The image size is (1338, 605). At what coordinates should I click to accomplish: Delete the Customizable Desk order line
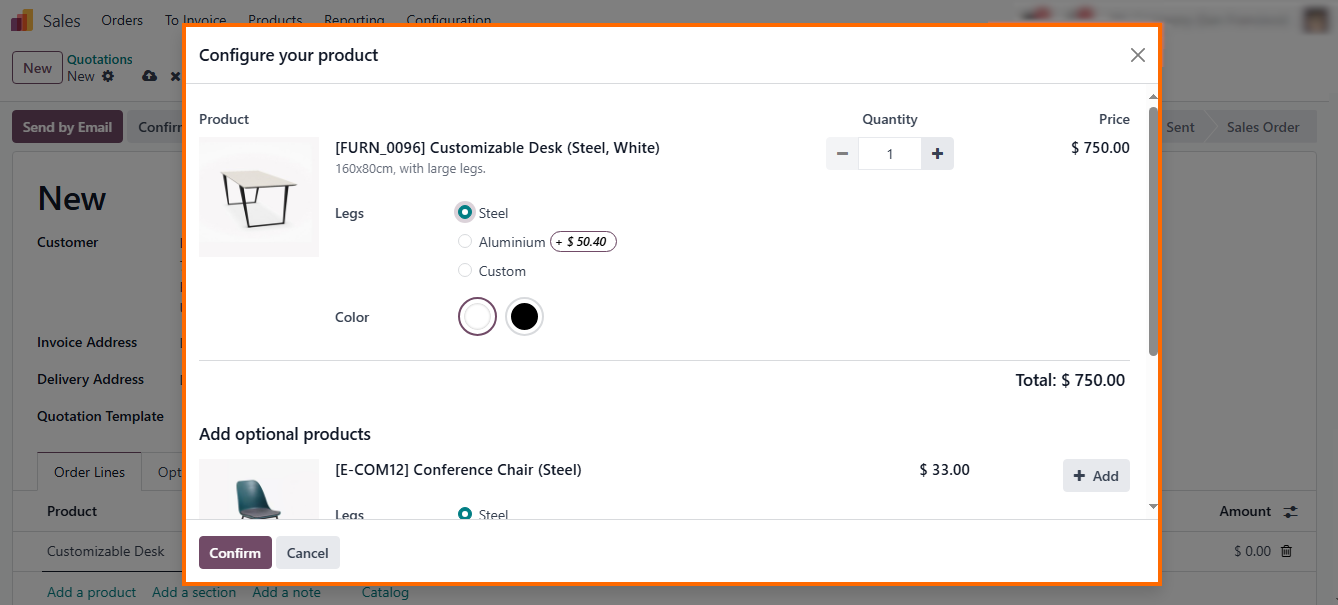click(x=1287, y=551)
